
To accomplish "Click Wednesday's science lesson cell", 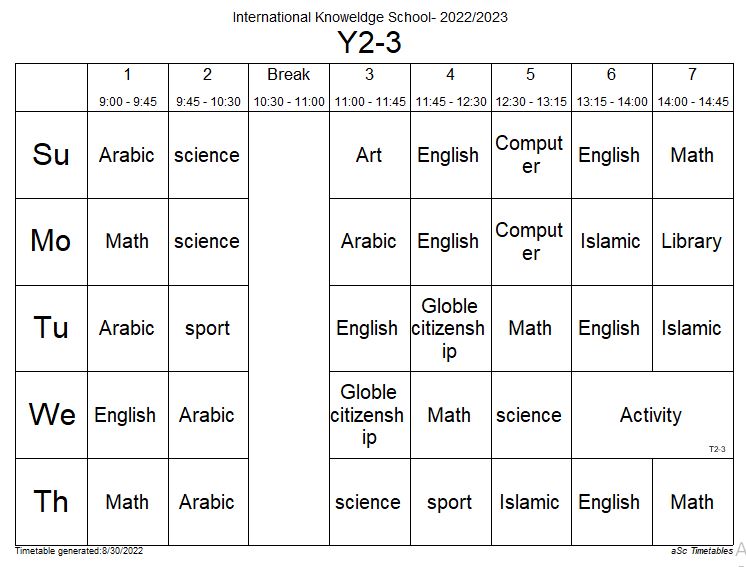I will click(531, 415).
